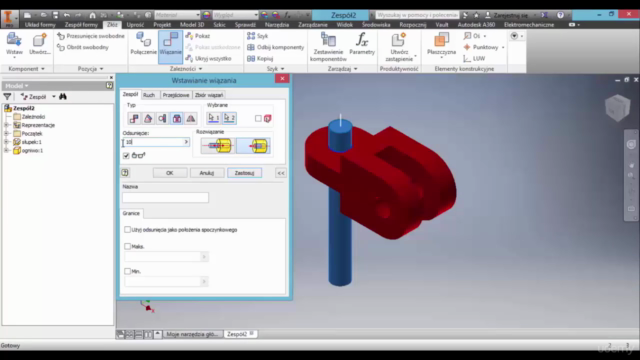Click the Wstaw component icon
Screen dimensions: 640x360
pyautogui.click(x=14, y=44)
